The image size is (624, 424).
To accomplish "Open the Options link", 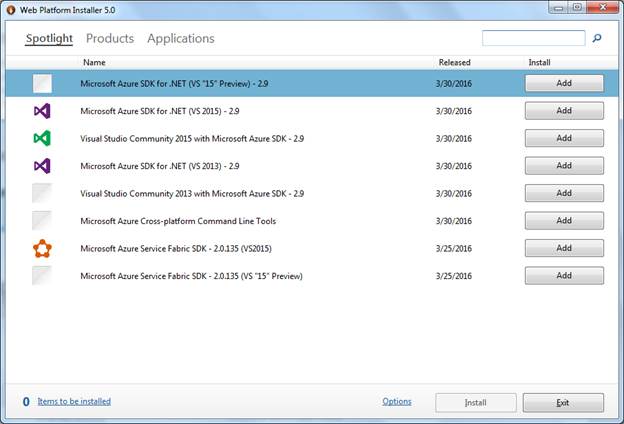I will 397,401.
